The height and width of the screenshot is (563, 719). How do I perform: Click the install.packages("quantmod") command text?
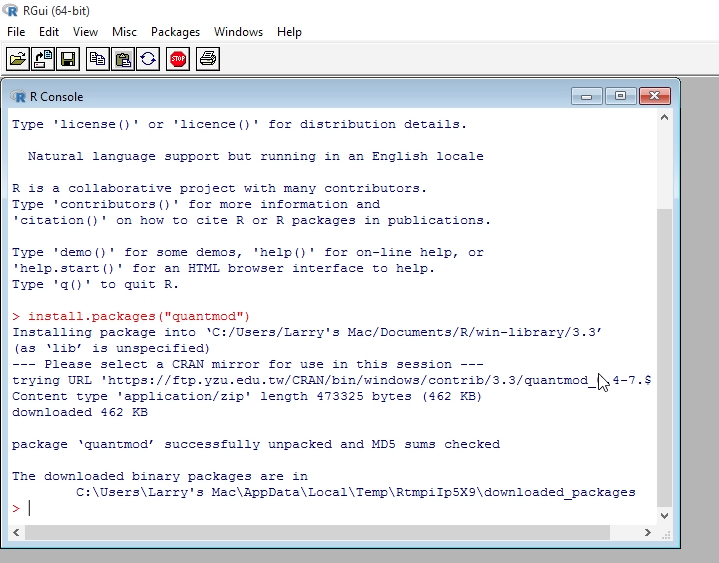coord(139,316)
